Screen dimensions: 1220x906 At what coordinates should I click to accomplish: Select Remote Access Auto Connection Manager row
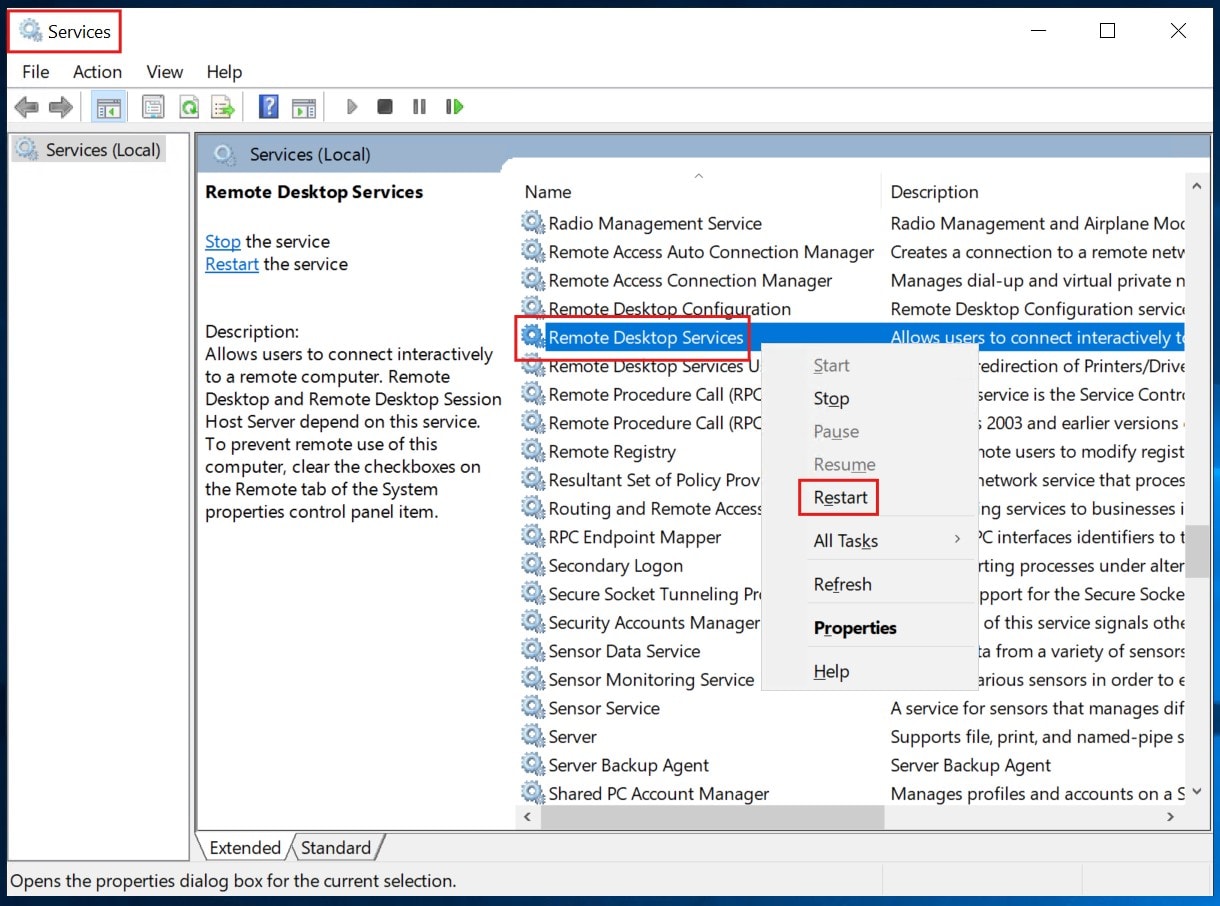[852, 252]
